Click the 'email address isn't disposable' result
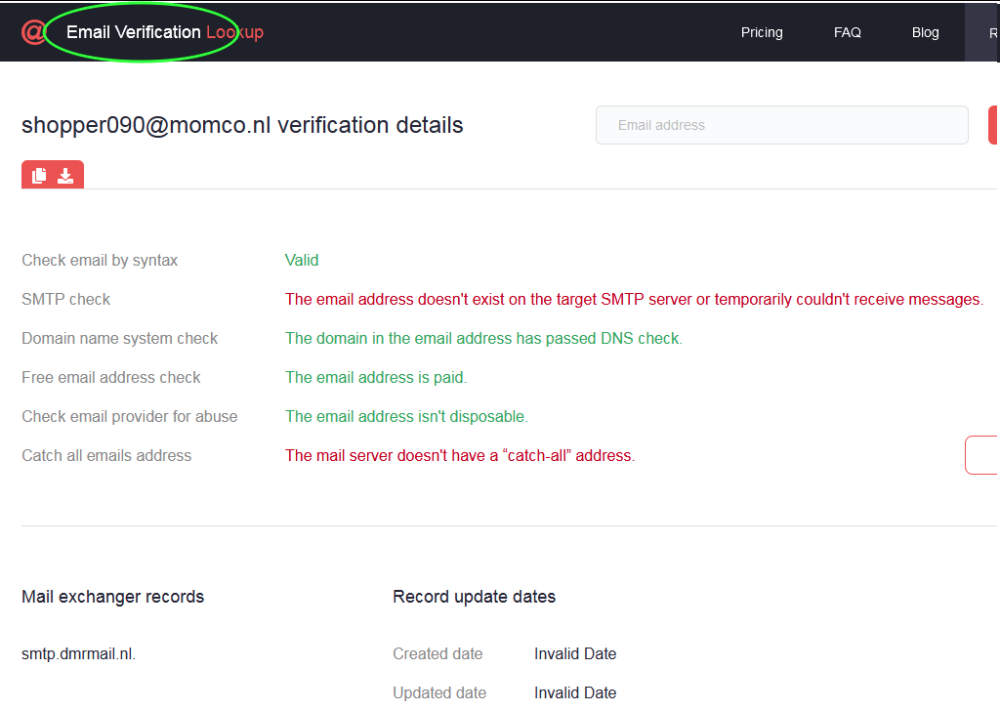1000x711 pixels. (x=406, y=416)
